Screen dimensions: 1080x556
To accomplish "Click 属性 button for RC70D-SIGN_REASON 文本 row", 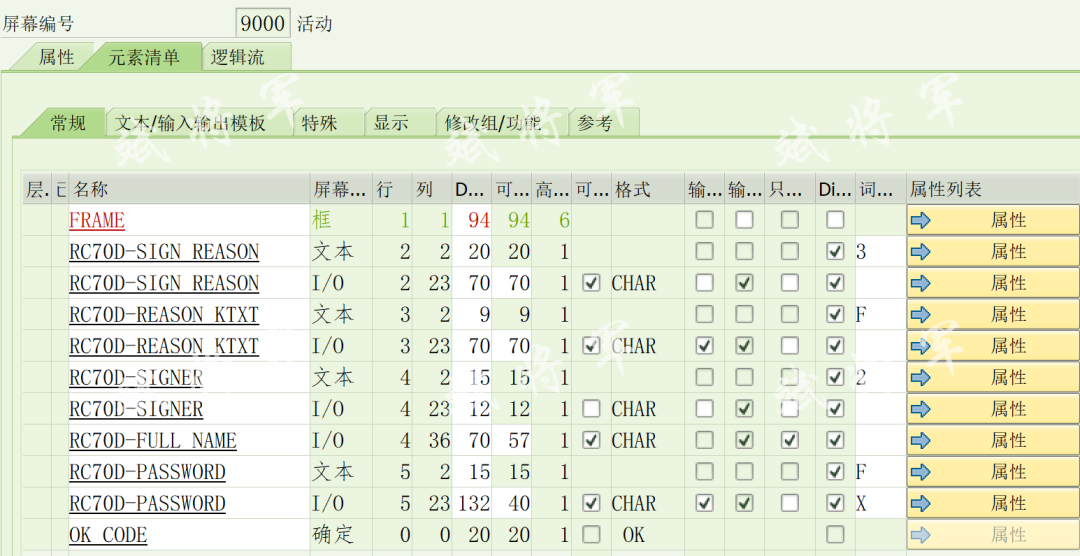I will [993, 252].
